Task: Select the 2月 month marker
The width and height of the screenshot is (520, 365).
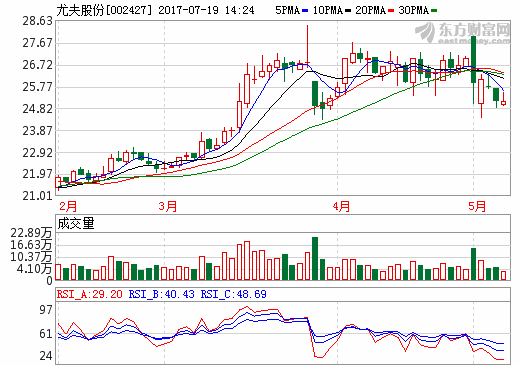Action: click(68, 206)
